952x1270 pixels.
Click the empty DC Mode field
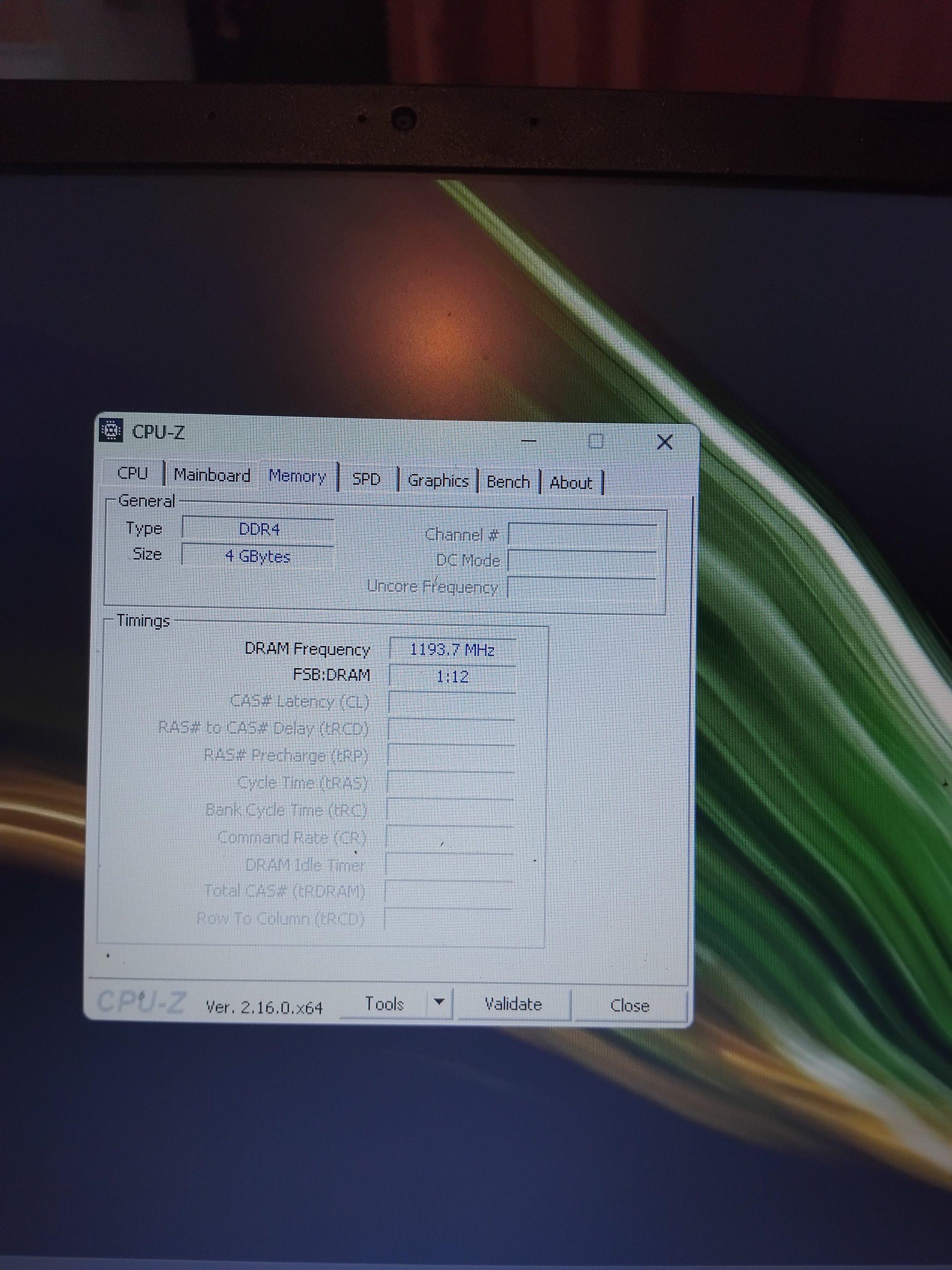583,561
